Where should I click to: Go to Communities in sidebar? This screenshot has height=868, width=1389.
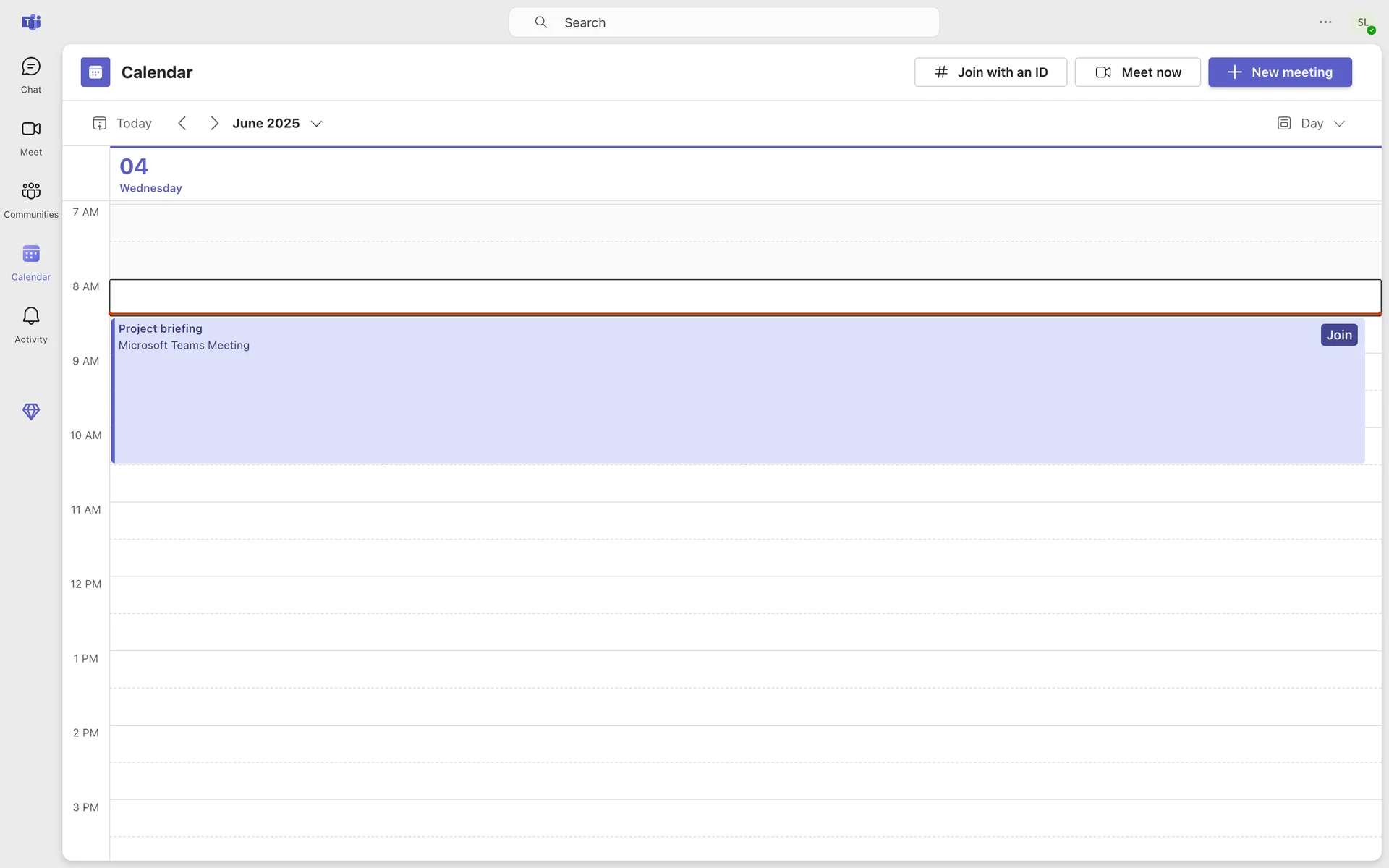click(30, 200)
